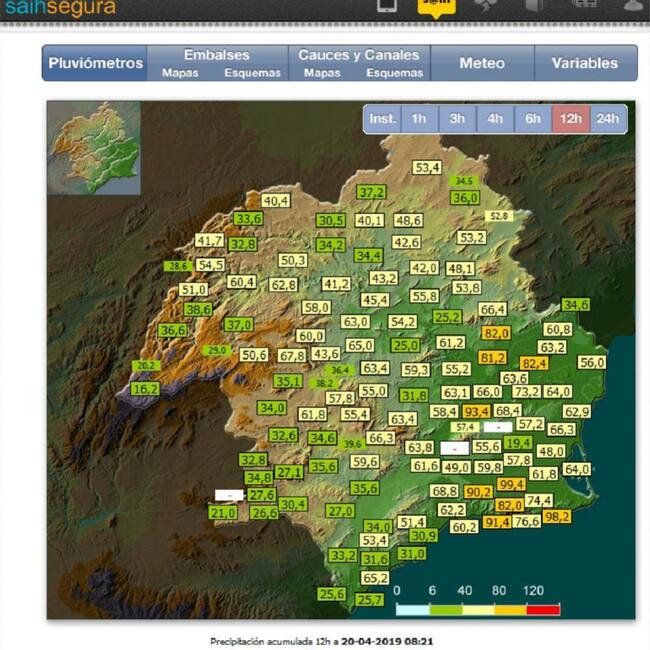This screenshot has width=650, height=650.
Task: Select the 3h accumulation period
Action: point(457,118)
